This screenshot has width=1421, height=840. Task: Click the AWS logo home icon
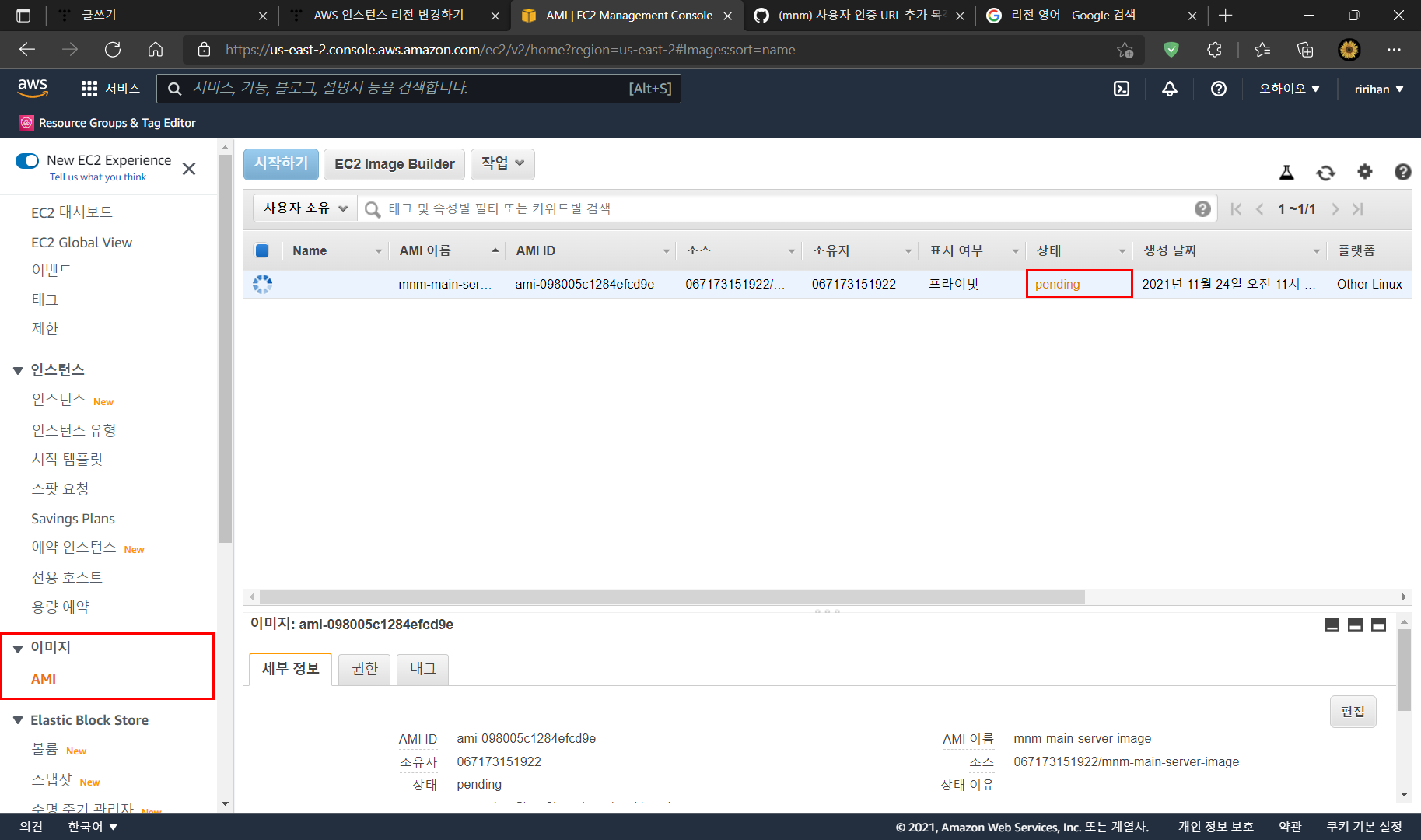pos(33,88)
